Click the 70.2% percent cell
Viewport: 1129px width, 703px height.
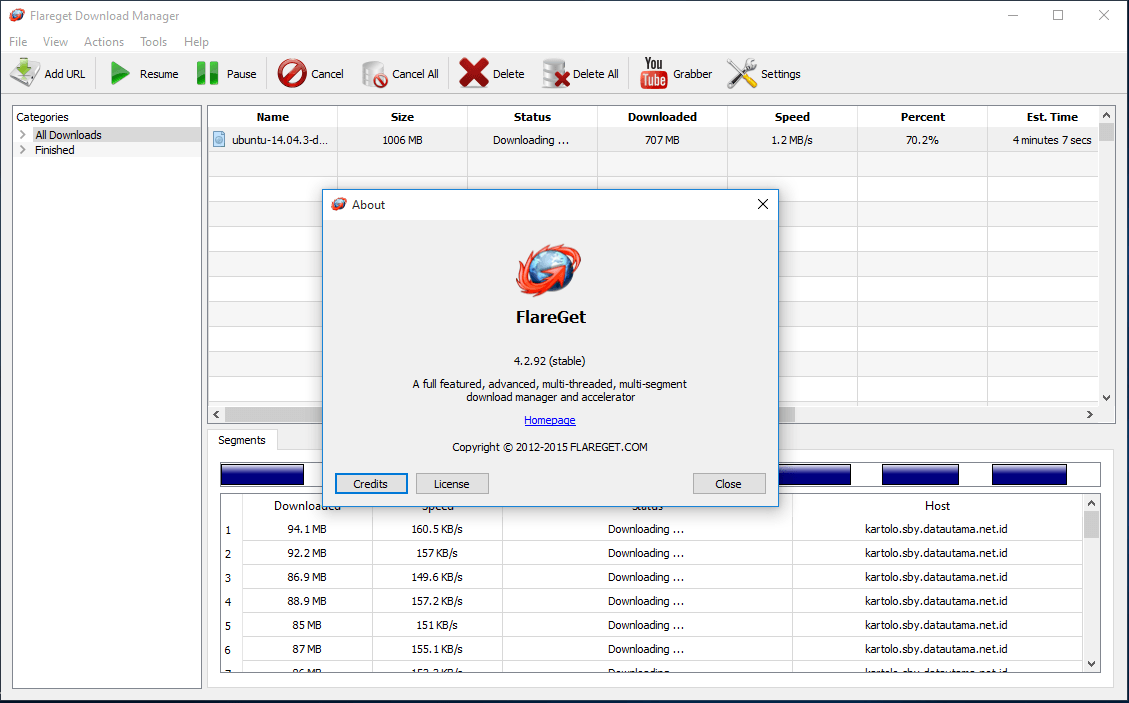click(x=922, y=140)
